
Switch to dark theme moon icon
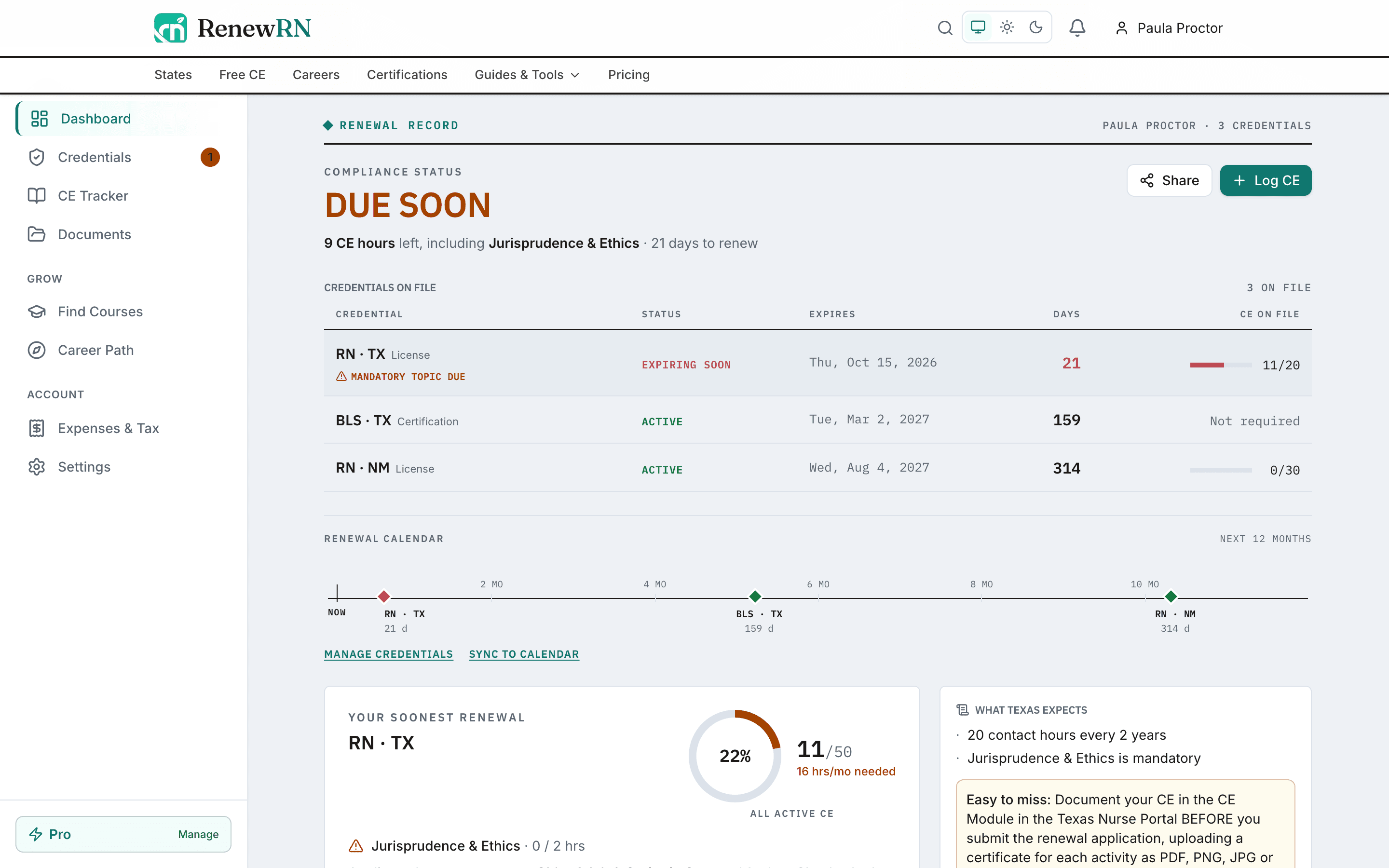click(x=1035, y=27)
